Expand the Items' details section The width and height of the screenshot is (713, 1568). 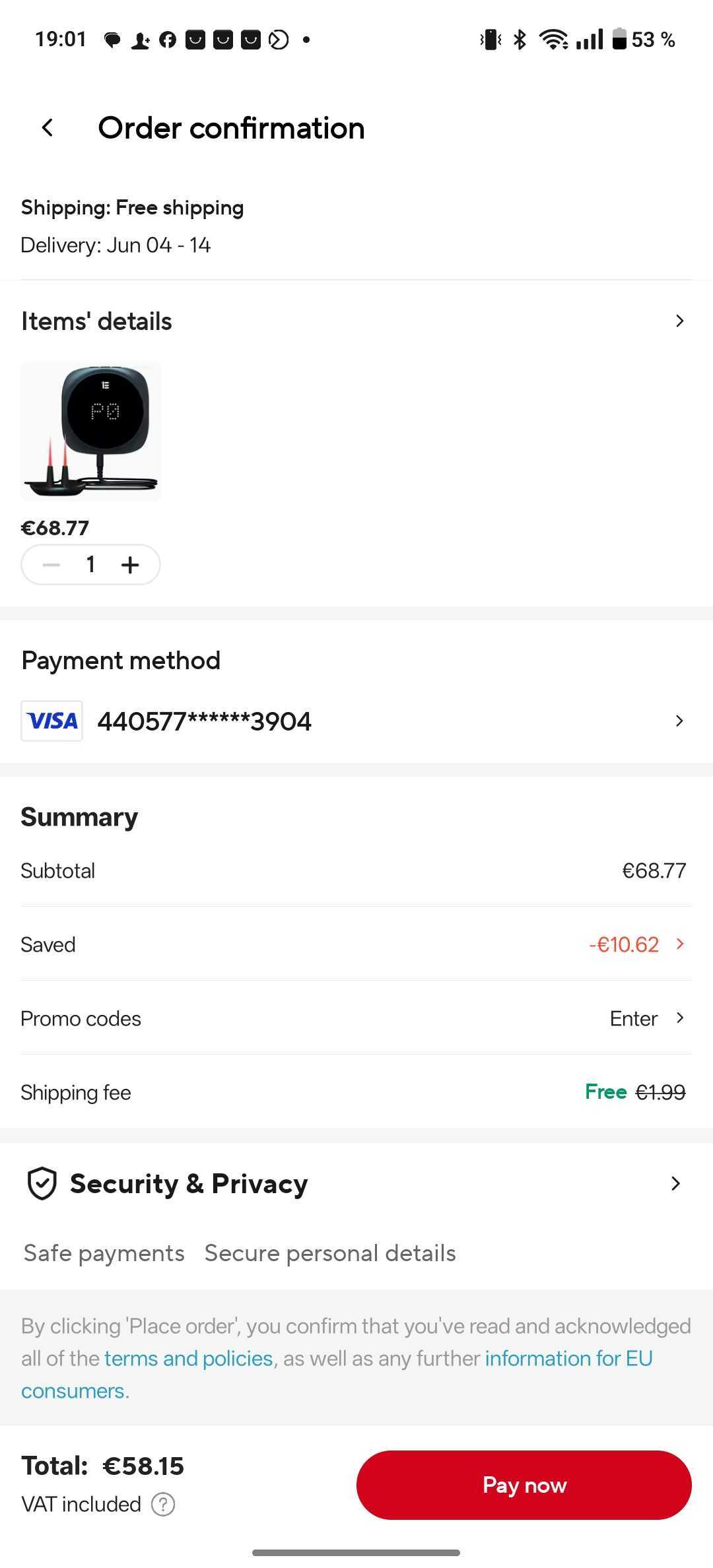tap(679, 321)
